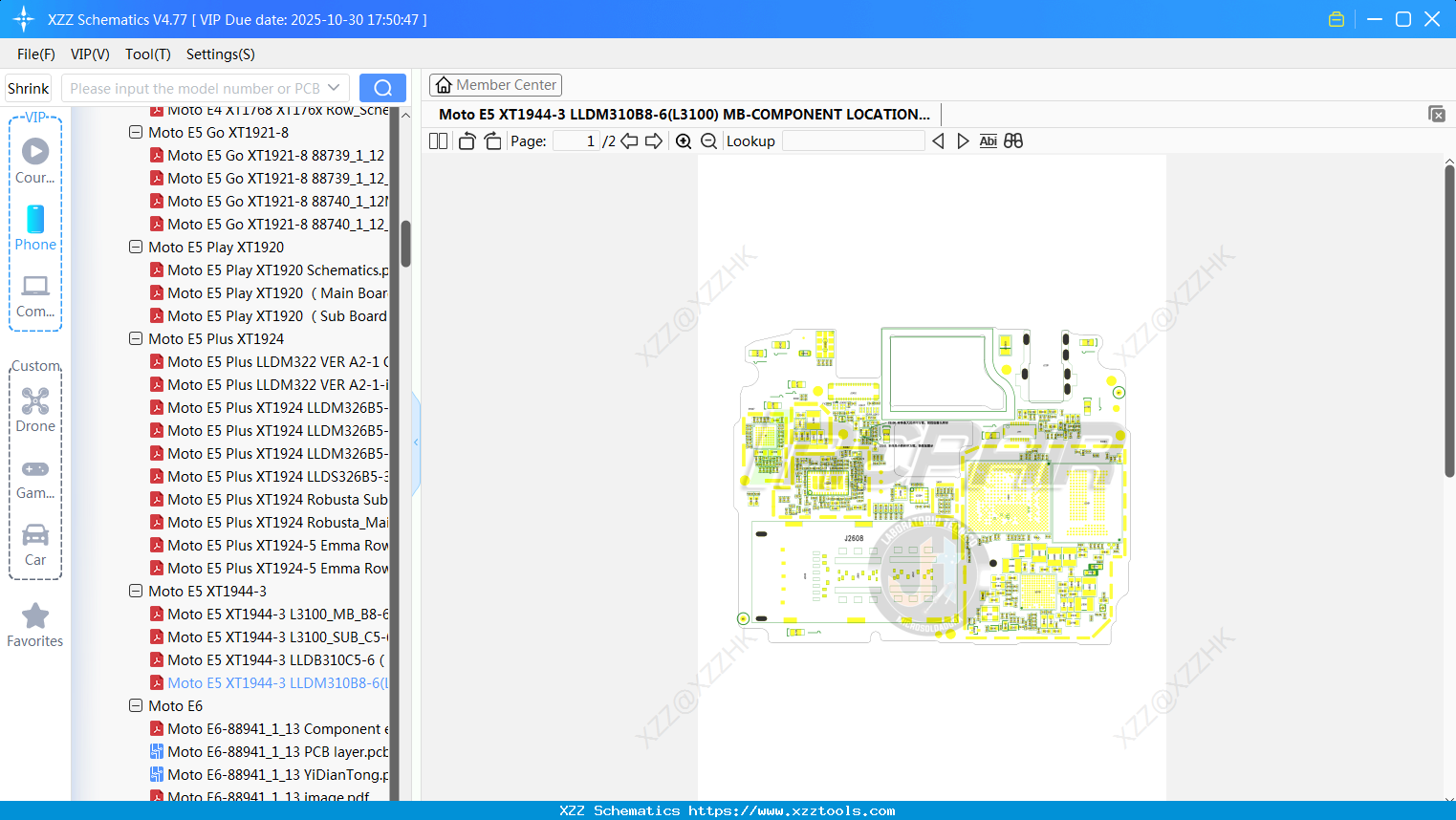
Task: Click the Lookup text field
Action: (x=853, y=141)
